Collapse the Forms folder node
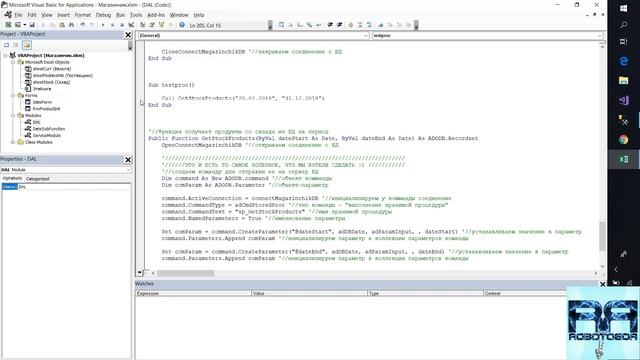 tap(13, 96)
